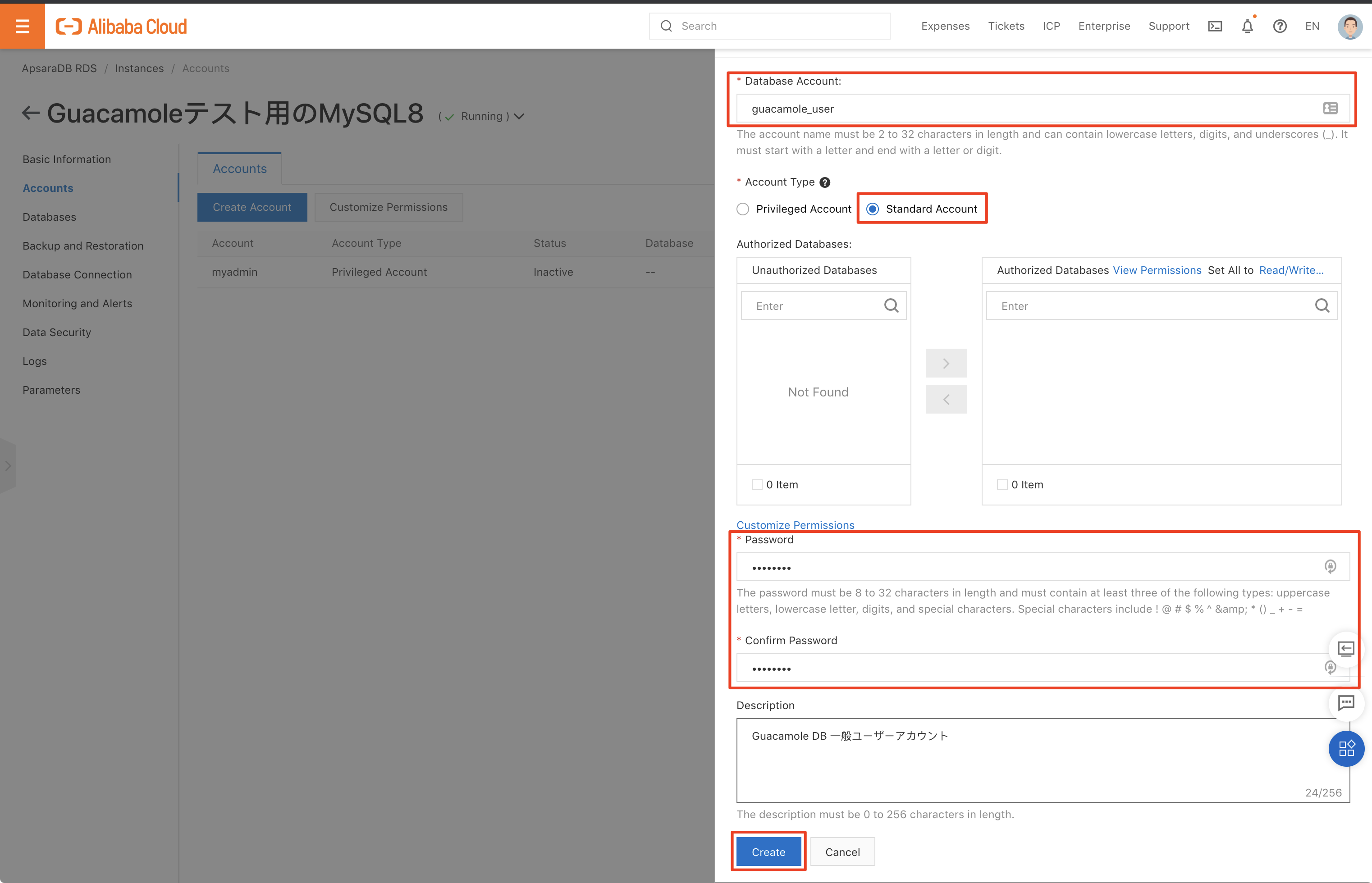
Task: Open the Cloud Shell terminal icon
Action: point(1215,27)
